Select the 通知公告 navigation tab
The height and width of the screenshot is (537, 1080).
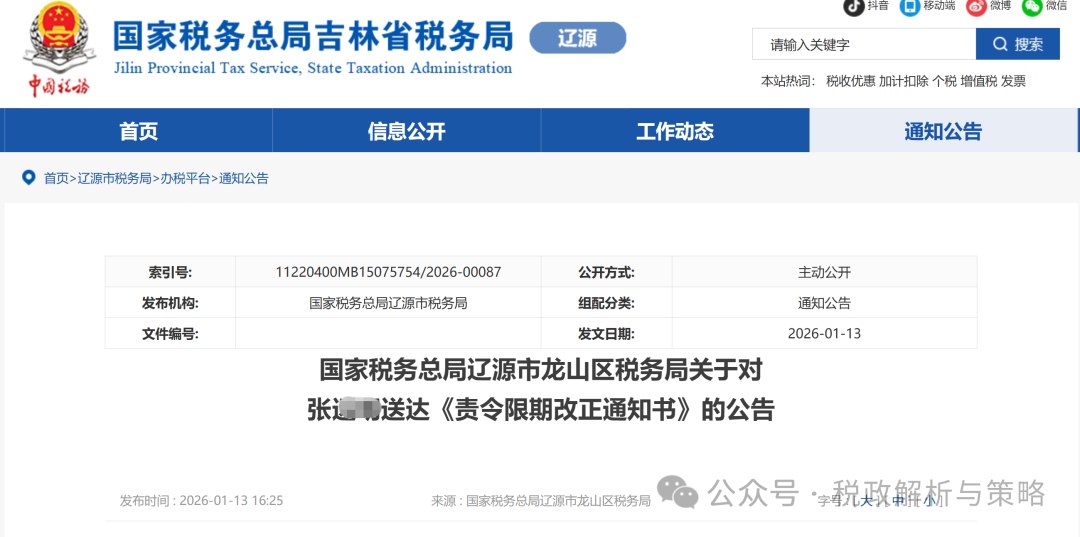pos(943,131)
